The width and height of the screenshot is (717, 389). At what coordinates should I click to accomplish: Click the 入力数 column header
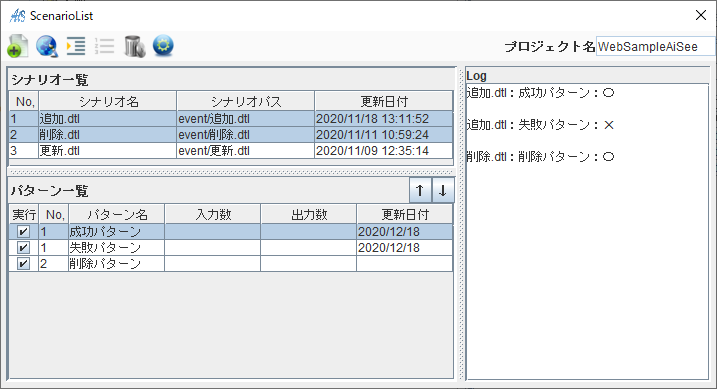[213, 214]
